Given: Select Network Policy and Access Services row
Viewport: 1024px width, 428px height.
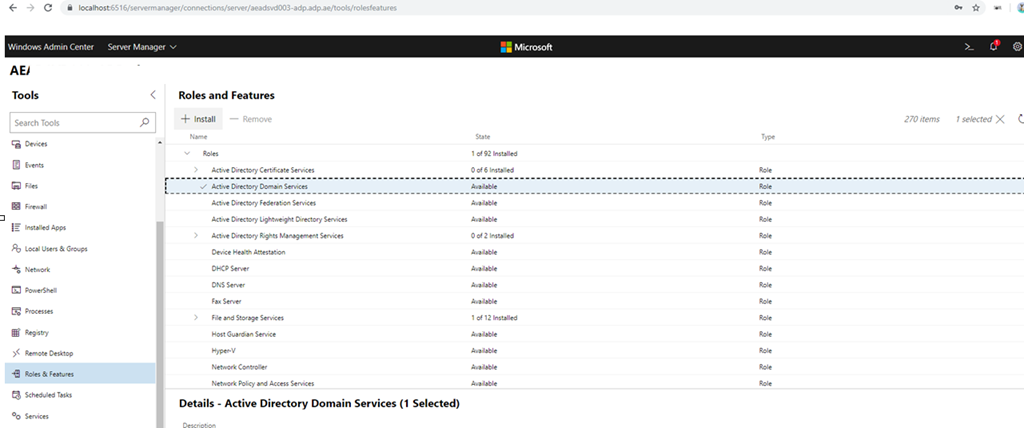Looking at the screenshot, I should (594, 383).
